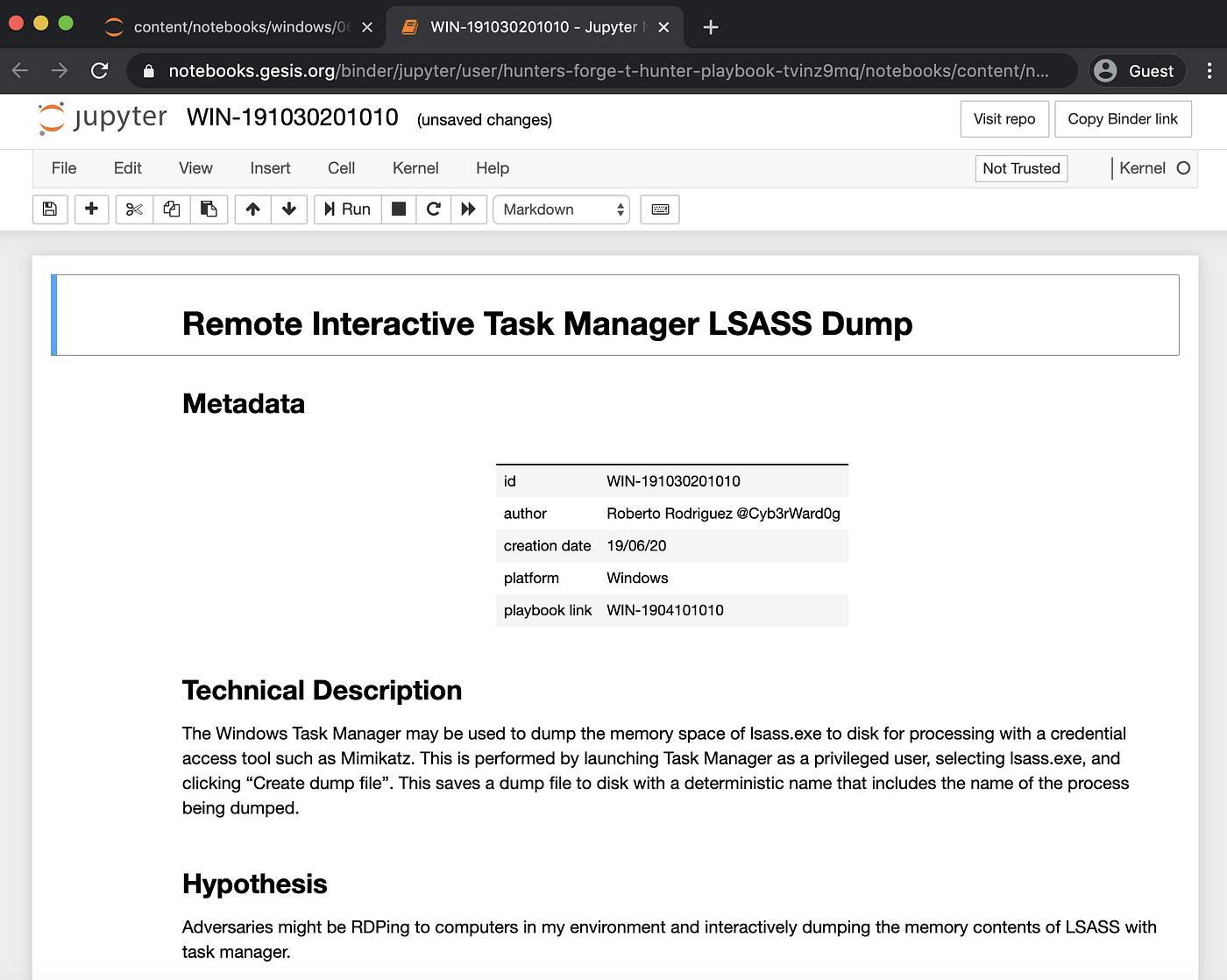
Task: Open the Kernel menu
Action: point(415,168)
